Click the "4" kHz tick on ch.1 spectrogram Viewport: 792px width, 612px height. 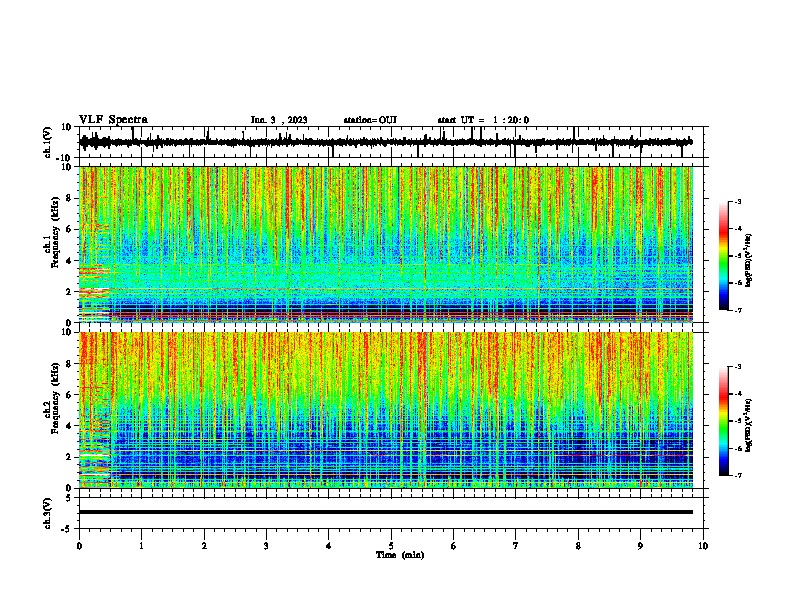69,261
